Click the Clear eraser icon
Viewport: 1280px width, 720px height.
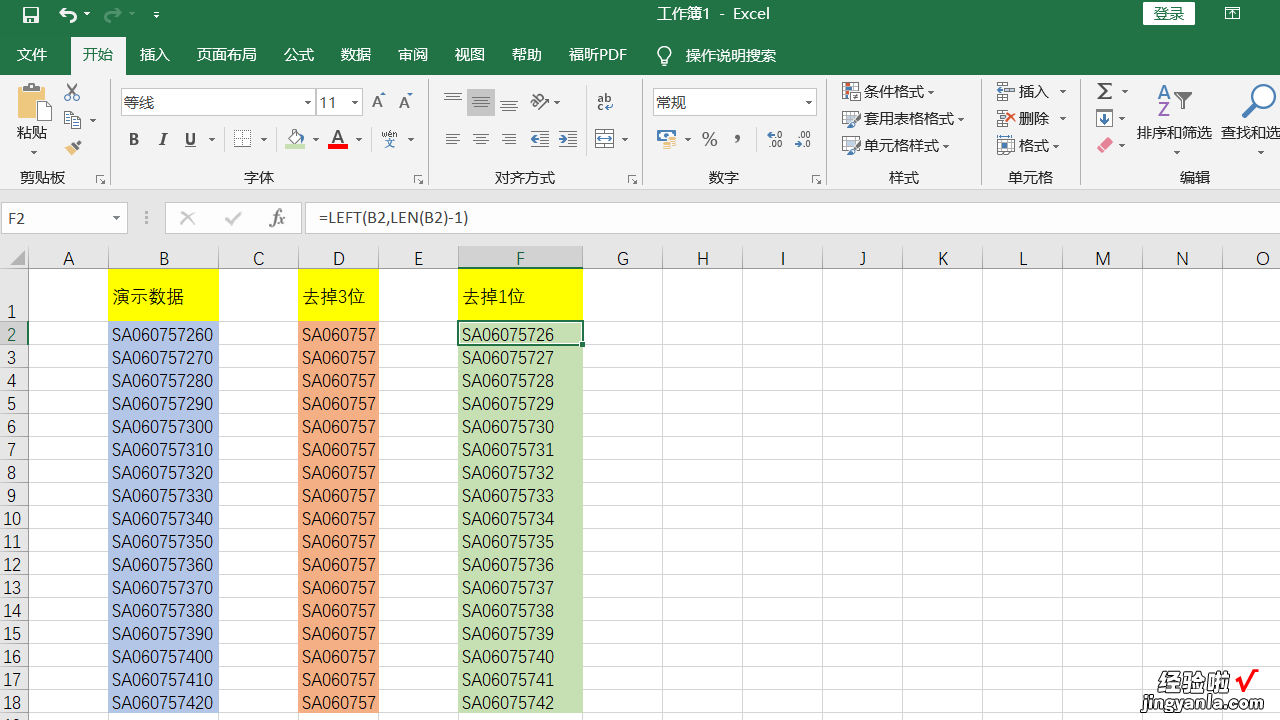click(x=1105, y=145)
